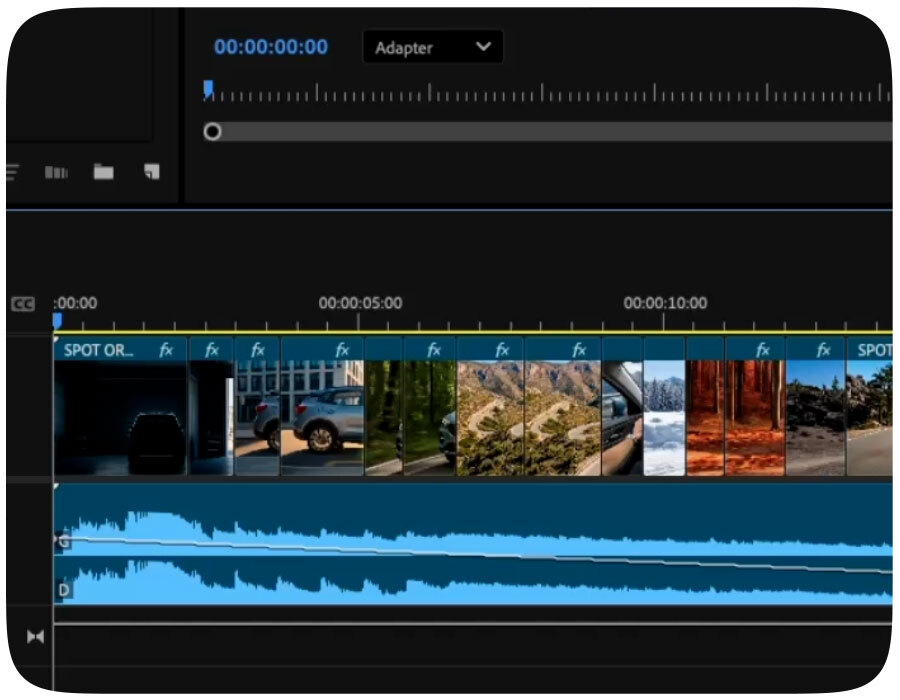The image size is (900, 700).
Task: Click fx badge on silver SUV clip
Action: click(341, 350)
